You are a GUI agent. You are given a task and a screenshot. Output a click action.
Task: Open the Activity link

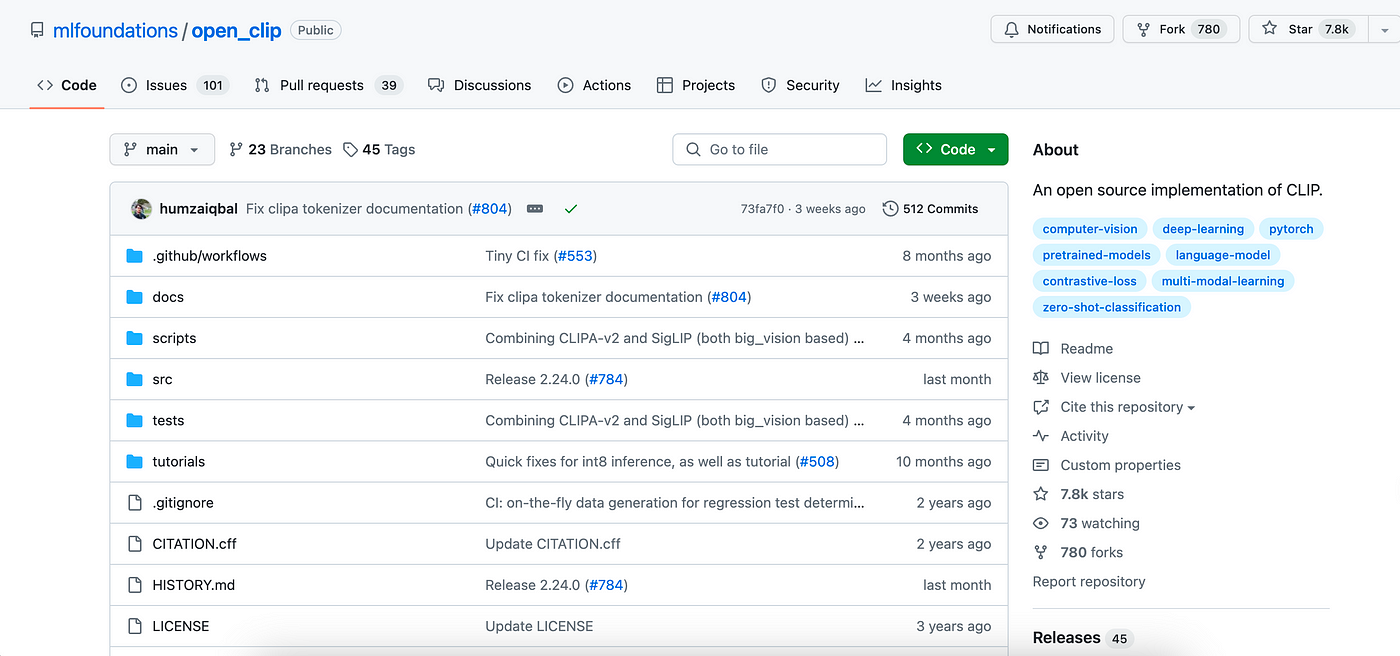click(1071, 436)
